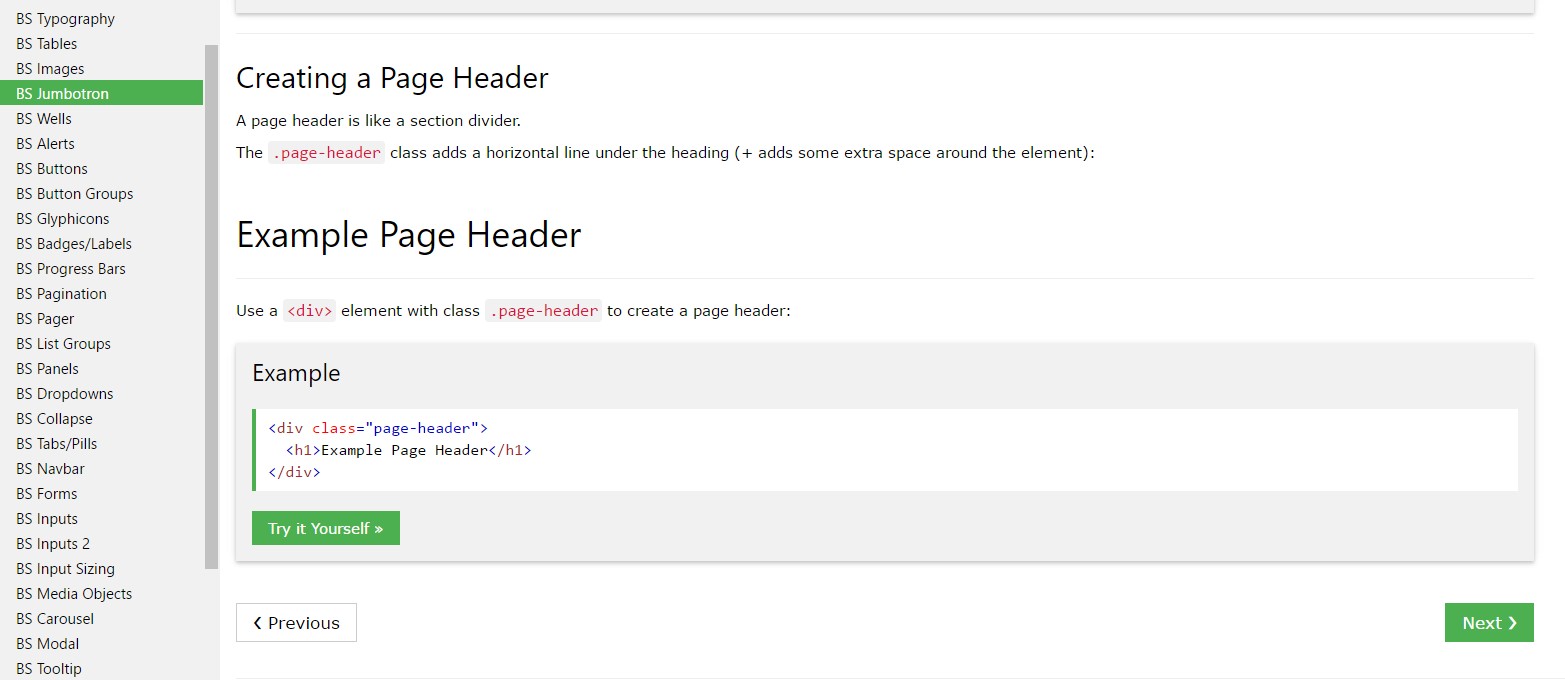Click the div class page-header code line

tap(378, 428)
